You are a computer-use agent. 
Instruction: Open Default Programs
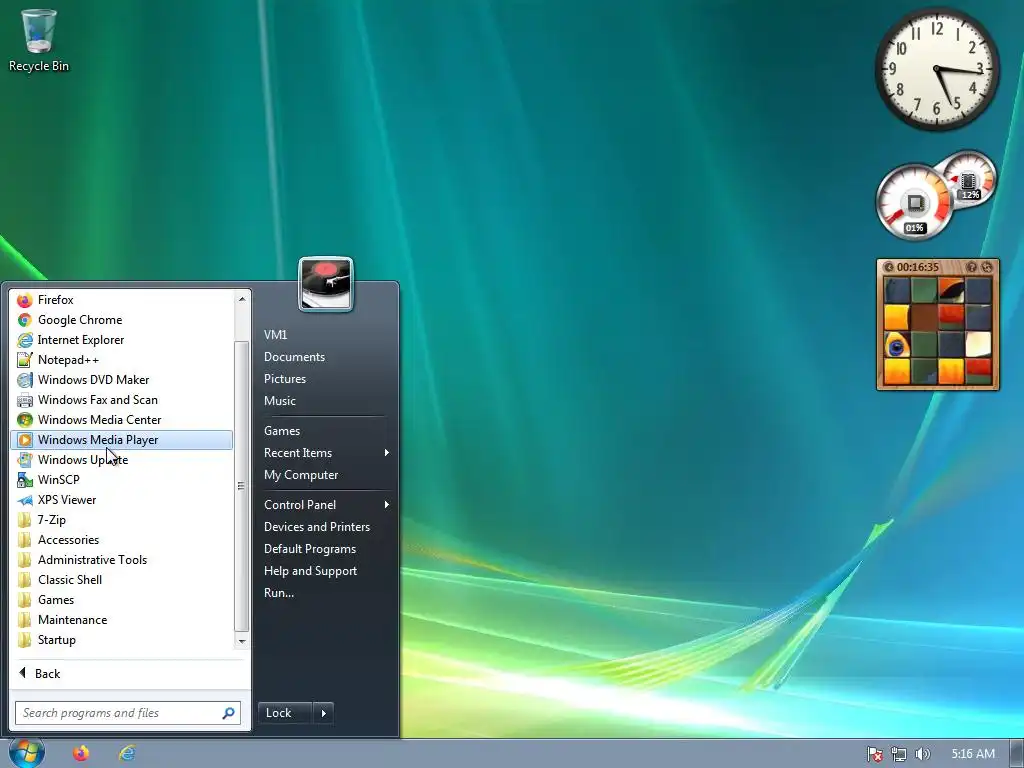pos(325,549)
